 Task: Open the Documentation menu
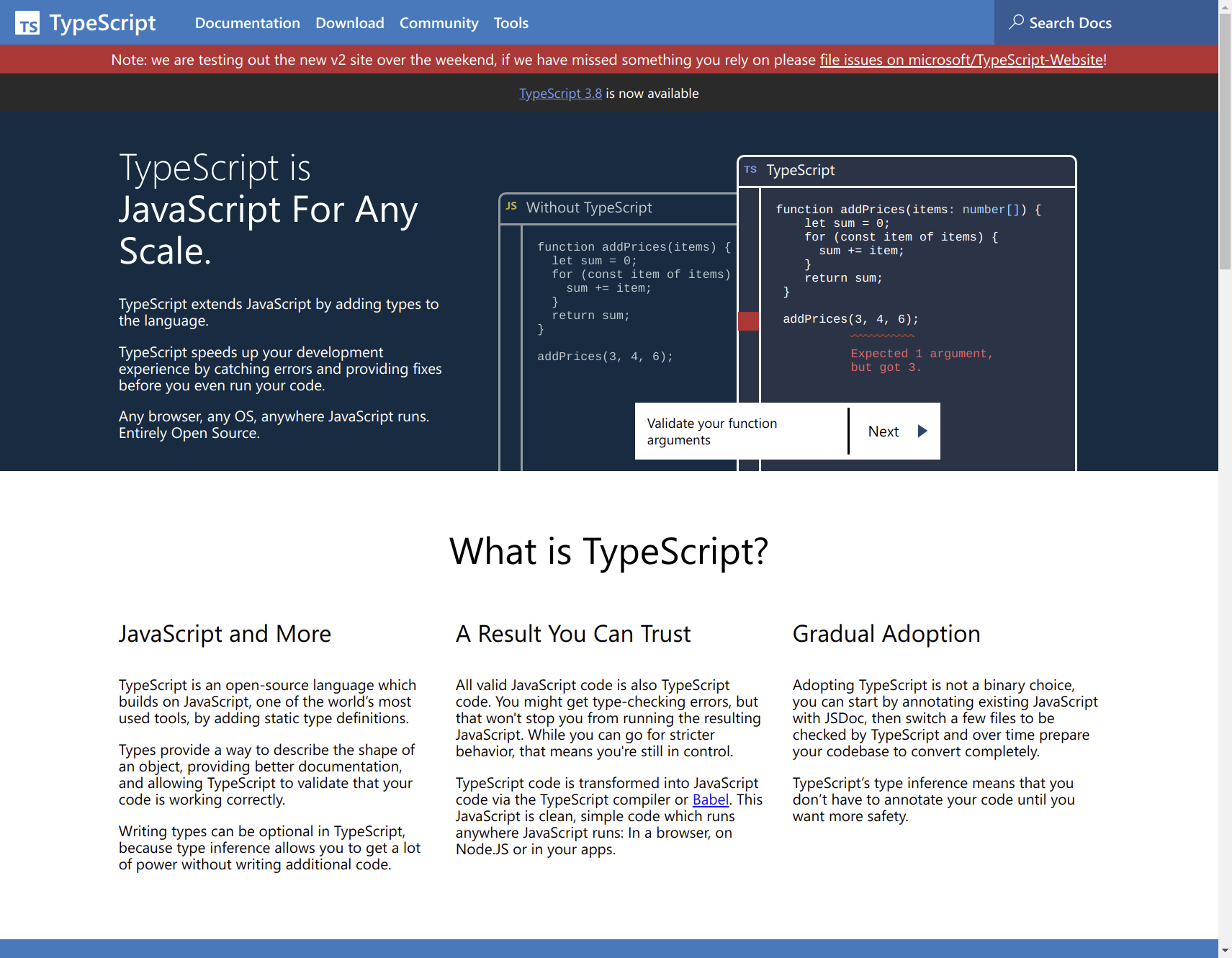coord(247,23)
